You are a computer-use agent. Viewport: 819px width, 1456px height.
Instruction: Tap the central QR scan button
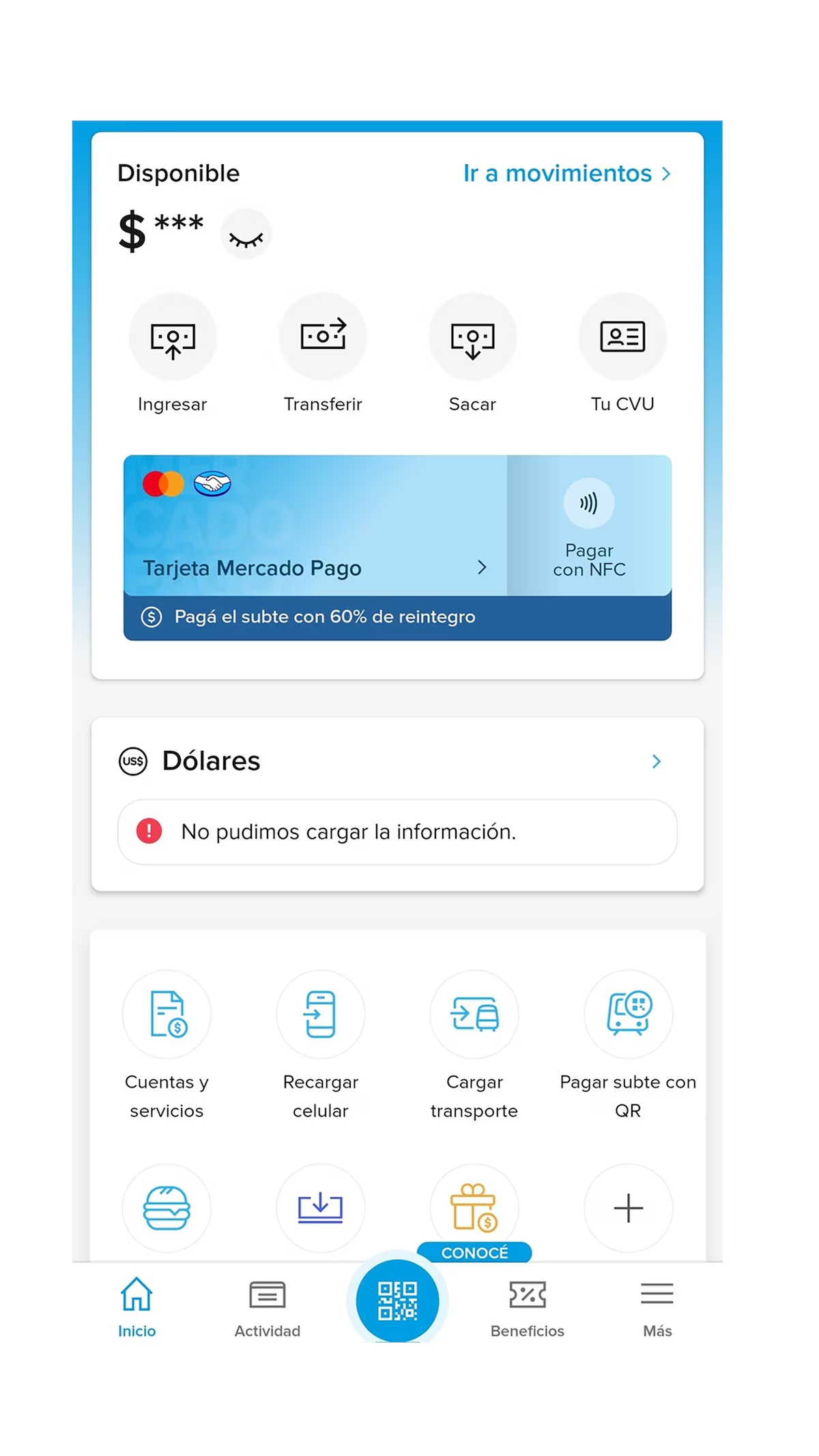[x=397, y=1301]
